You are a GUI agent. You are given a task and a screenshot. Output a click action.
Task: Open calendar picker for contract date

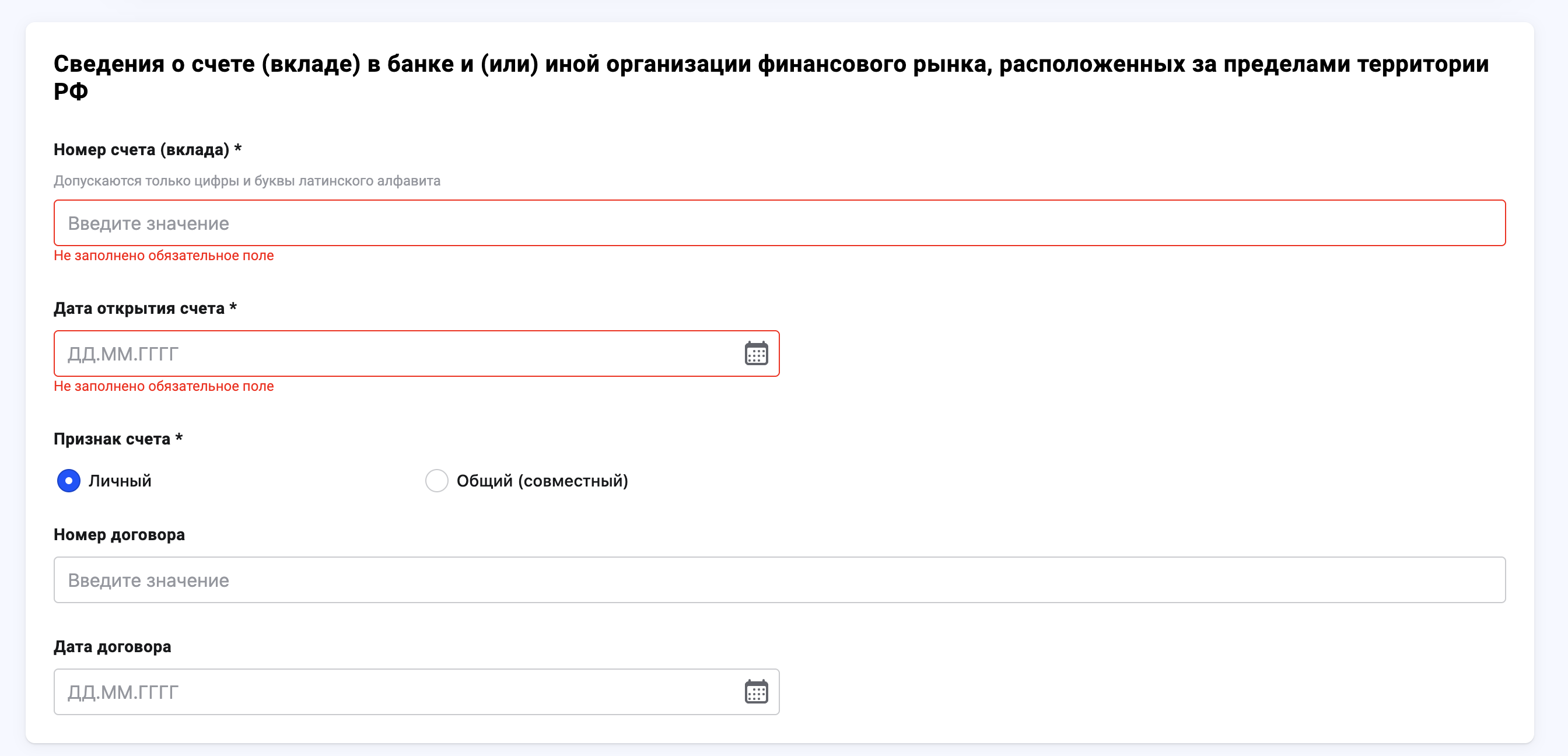(x=756, y=692)
